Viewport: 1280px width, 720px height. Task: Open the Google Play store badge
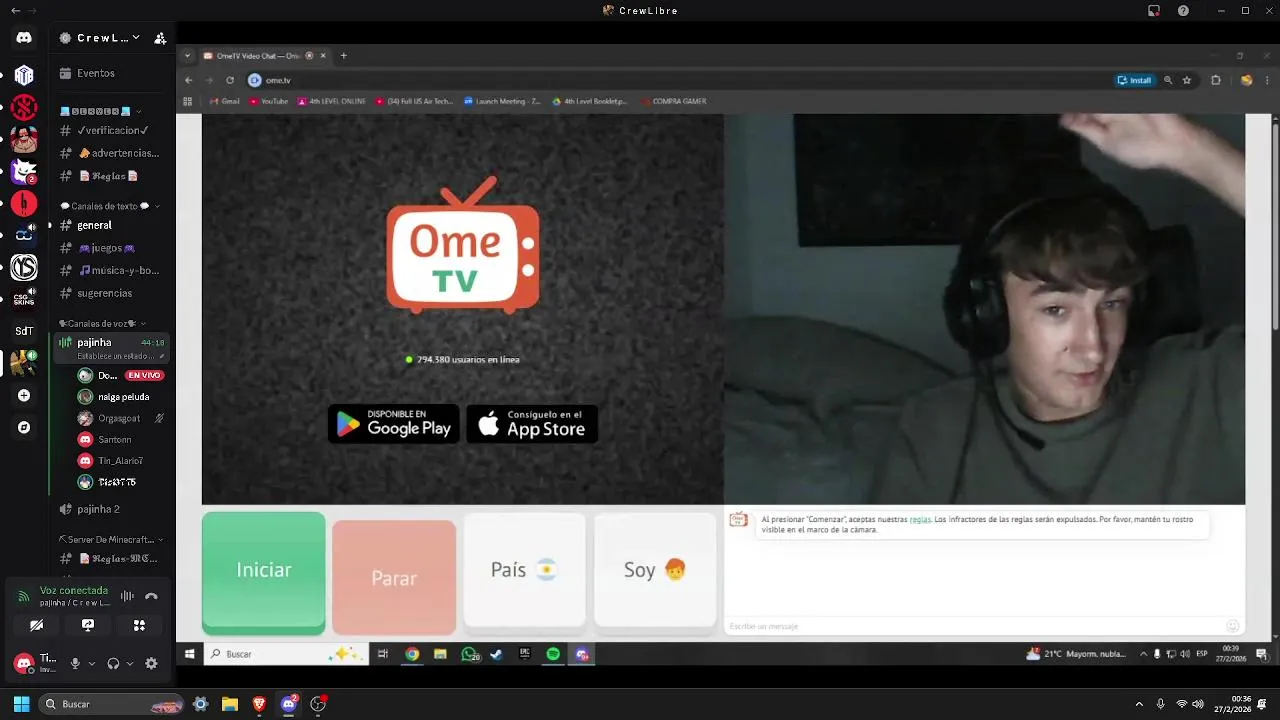(394, 424)
